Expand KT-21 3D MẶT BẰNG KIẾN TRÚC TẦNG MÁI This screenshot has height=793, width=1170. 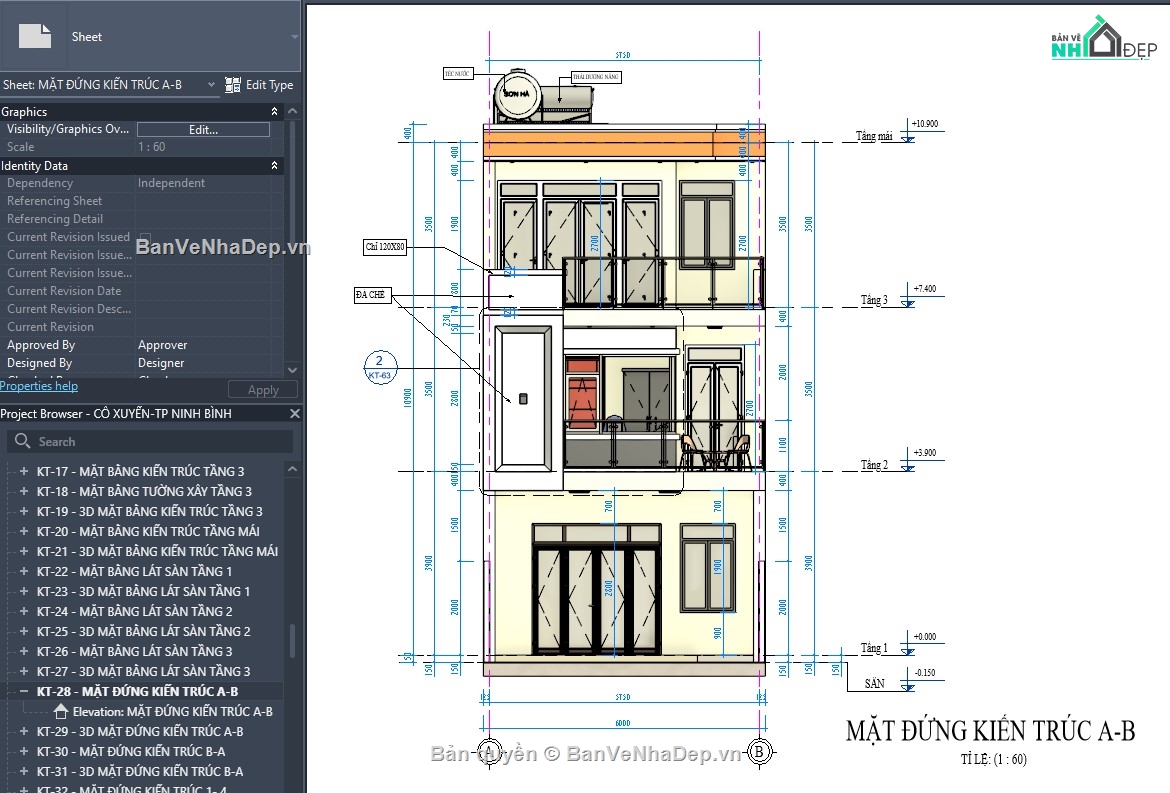click(24, 551)
